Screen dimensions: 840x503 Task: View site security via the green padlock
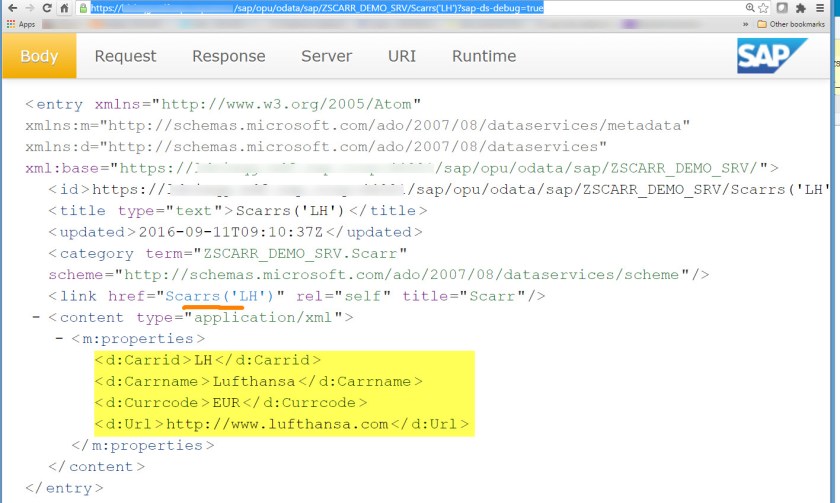click(83, 8)
